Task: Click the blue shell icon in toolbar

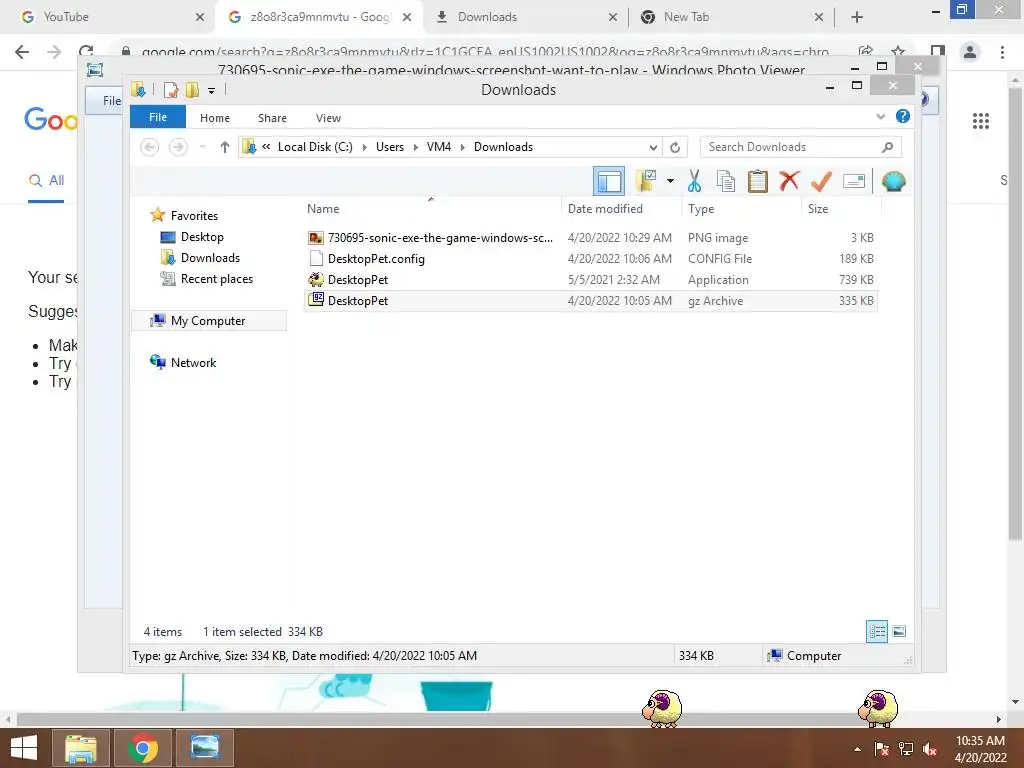Action: pyautogui.click(x=893, y=181)
